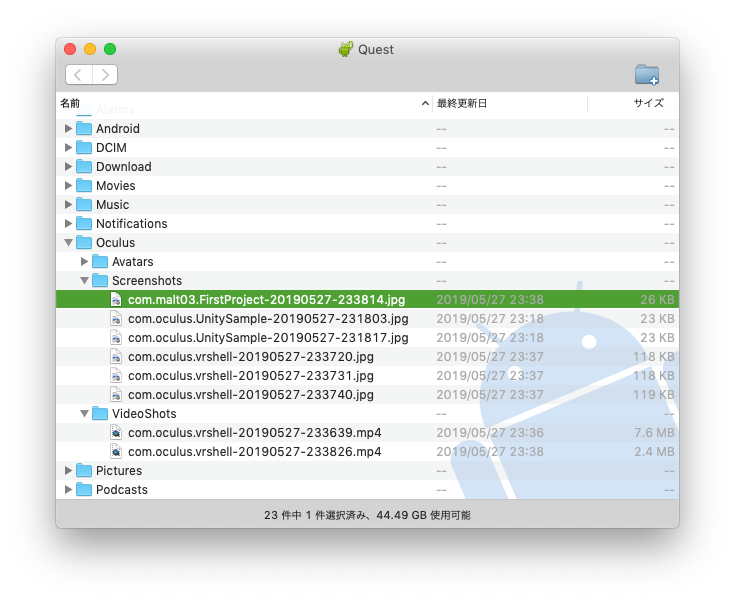This screenshot has height=602, width=735.
Task: Click the Android app icon in title bar
Action: (x=345, y=49)
